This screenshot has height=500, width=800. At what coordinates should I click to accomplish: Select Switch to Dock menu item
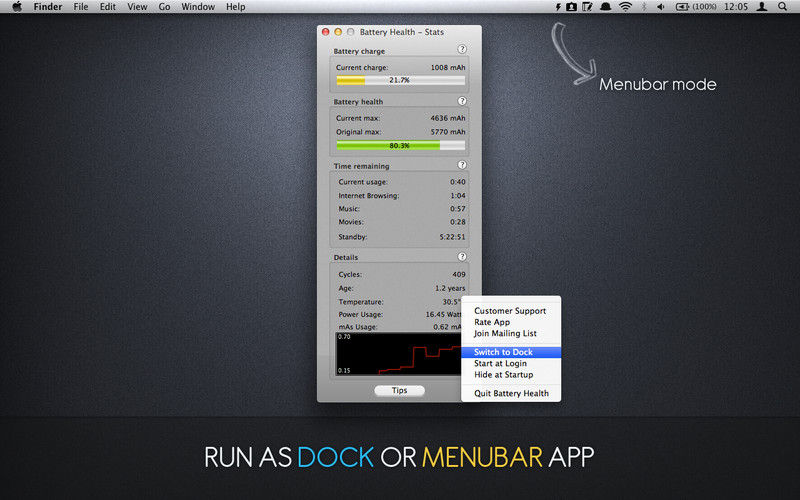(x=511, y=352)
